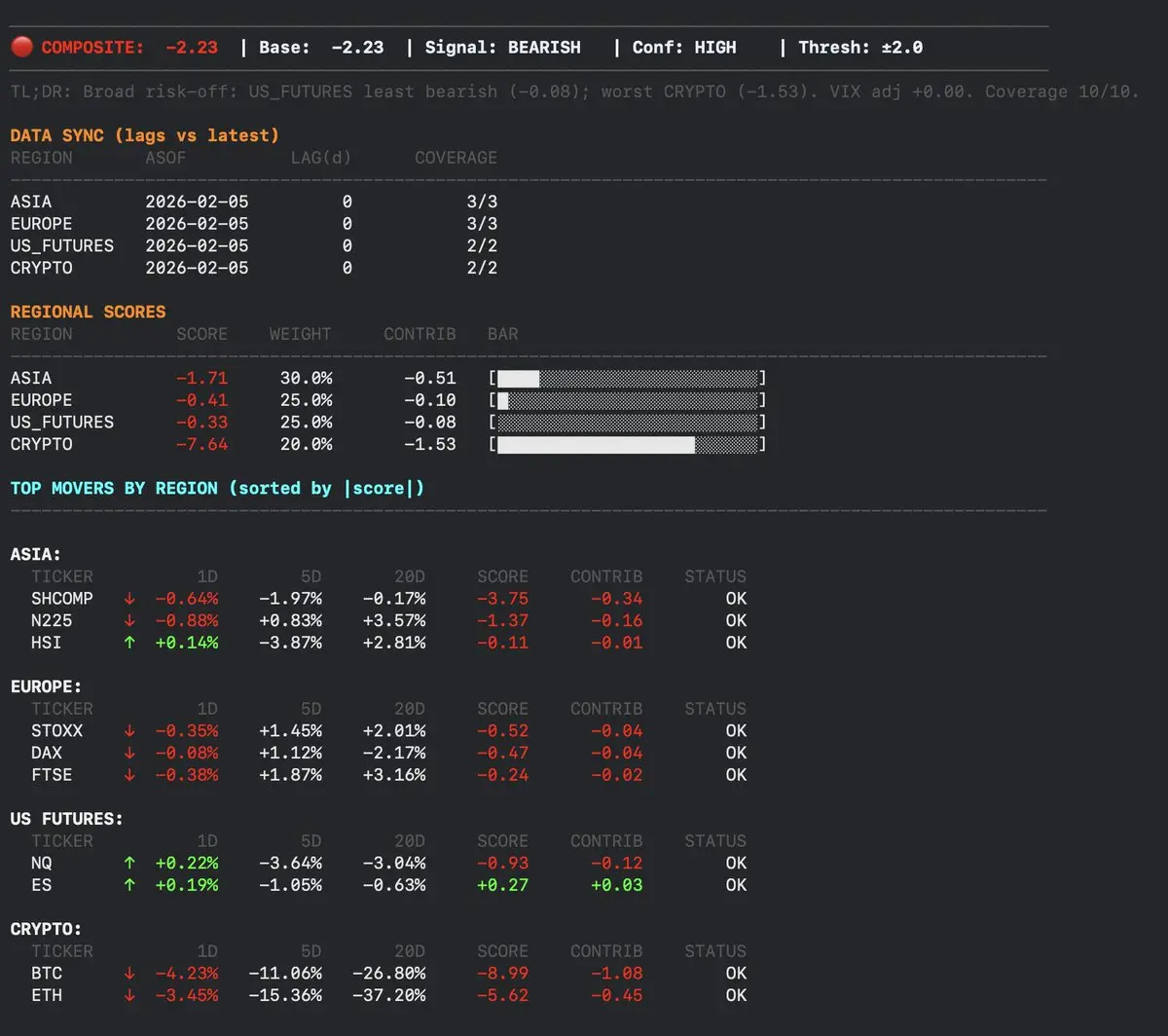
Task: Click the green up arrow next to HSI
Action: [x=129, y=643]
